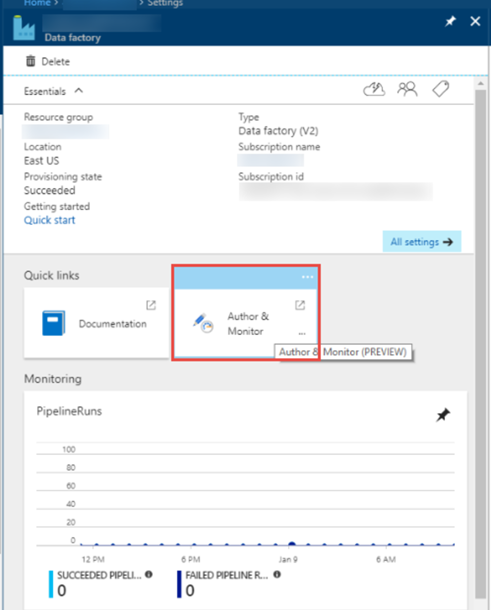Image resolution: width=491 pixels, height=610 pixels.
Task: Click the Monitoring section heading
Action: click(53, 379)
